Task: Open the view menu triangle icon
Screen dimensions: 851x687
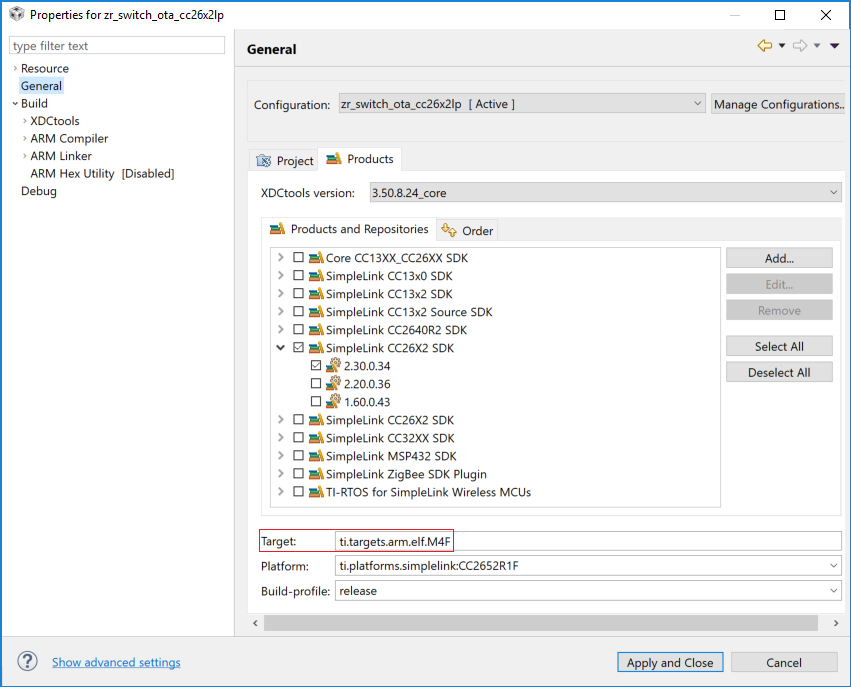Action: coord(834,46)
